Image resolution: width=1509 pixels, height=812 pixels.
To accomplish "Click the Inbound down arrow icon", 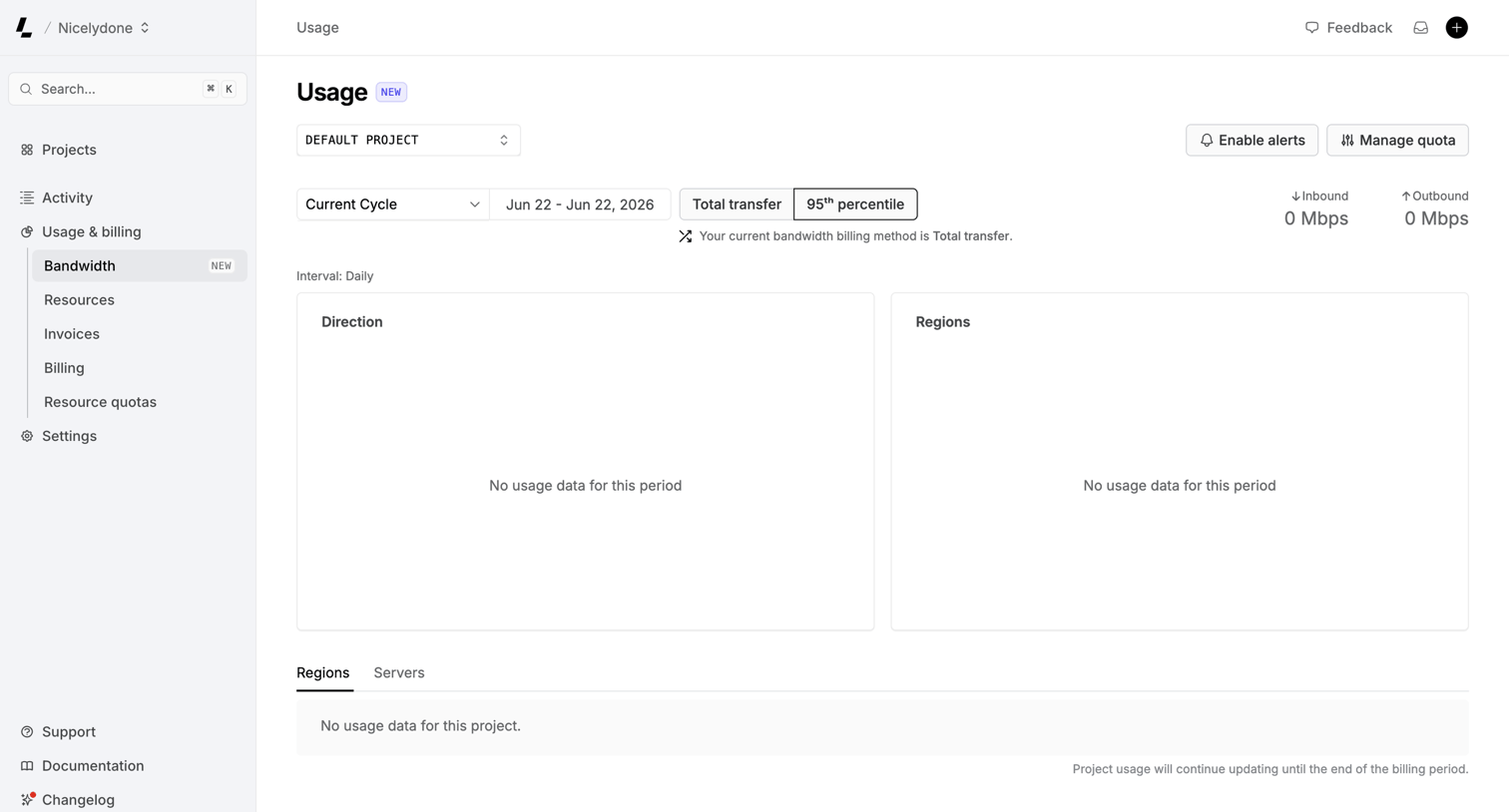I will [x=1295, y=197].
